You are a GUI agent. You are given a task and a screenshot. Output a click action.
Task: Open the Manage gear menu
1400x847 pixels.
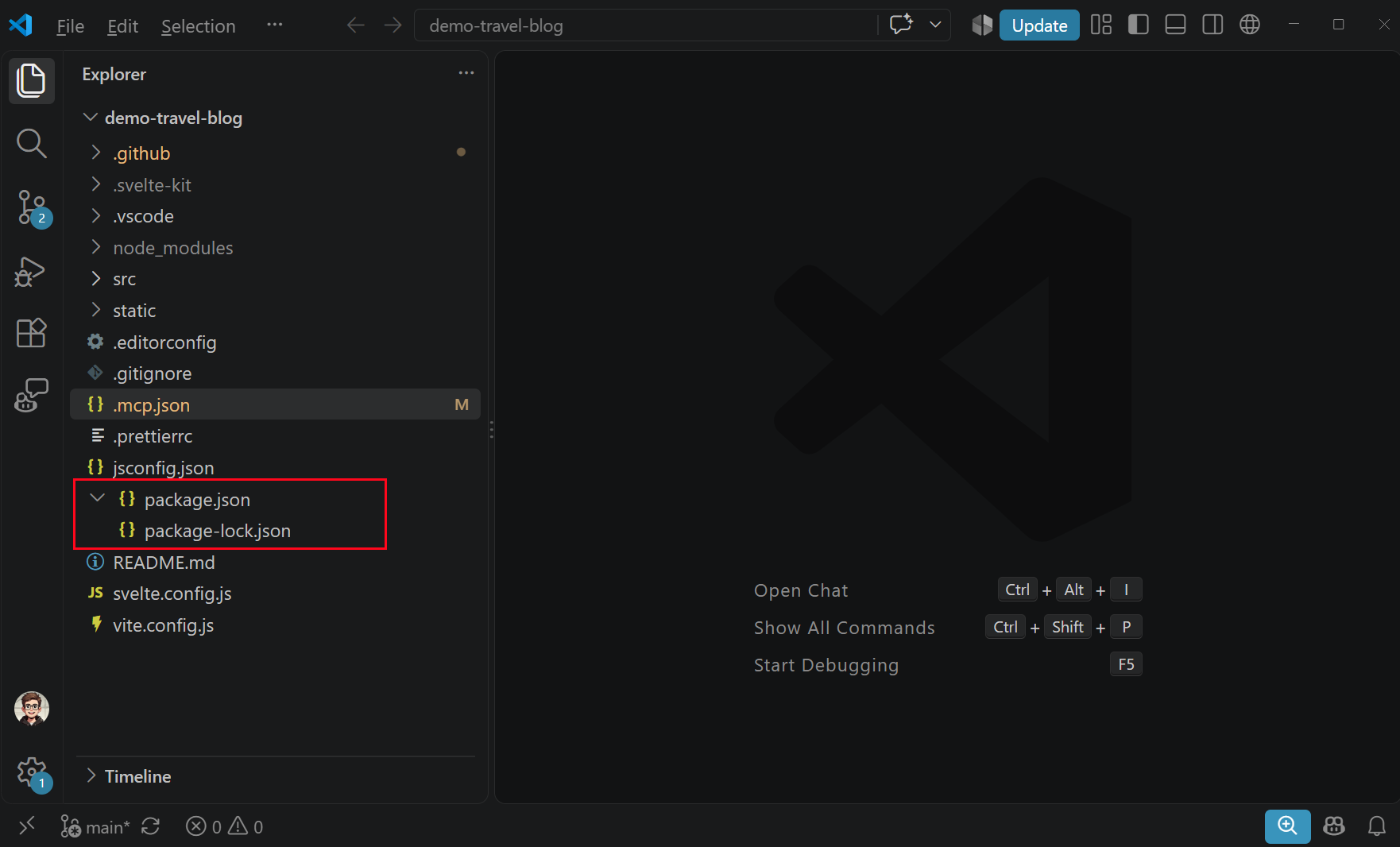pos(32,772)
